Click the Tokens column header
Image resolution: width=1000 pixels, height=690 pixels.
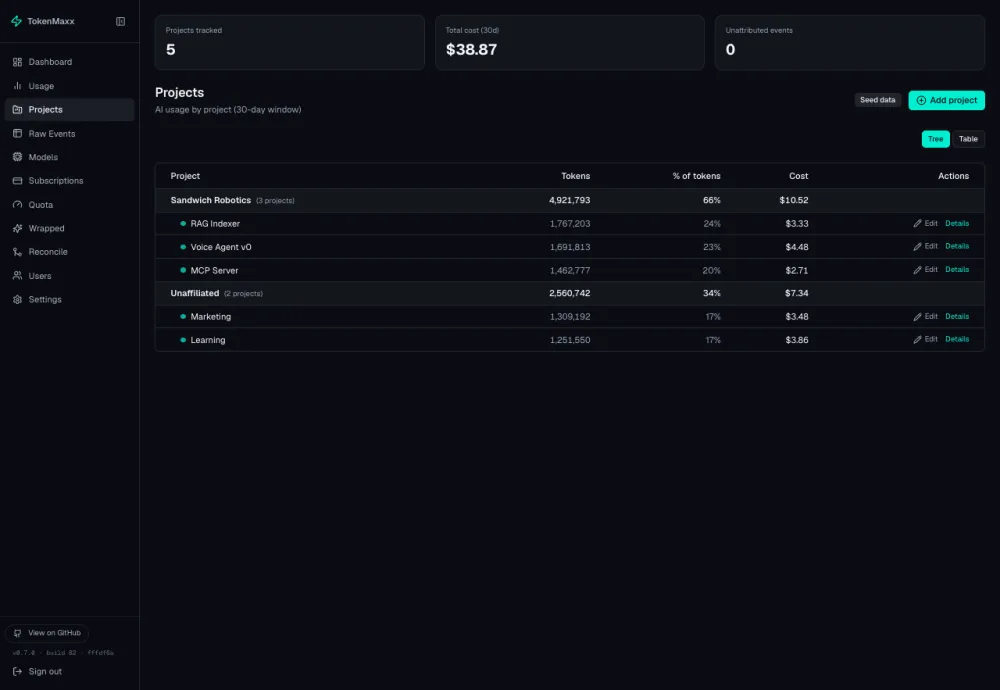pos(575,176)
